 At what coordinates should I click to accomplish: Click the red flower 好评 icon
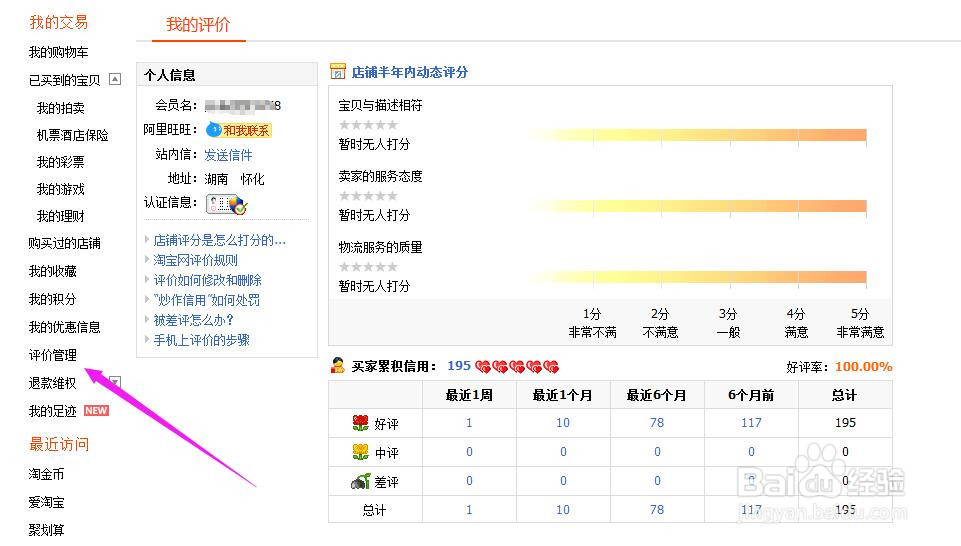pos(360,423)
